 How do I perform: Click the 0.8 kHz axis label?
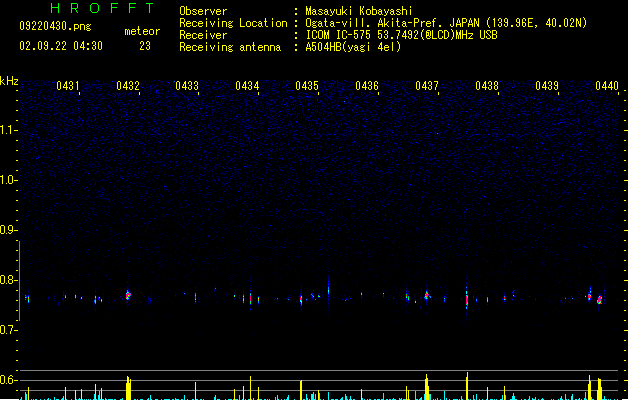pos(8,280)
